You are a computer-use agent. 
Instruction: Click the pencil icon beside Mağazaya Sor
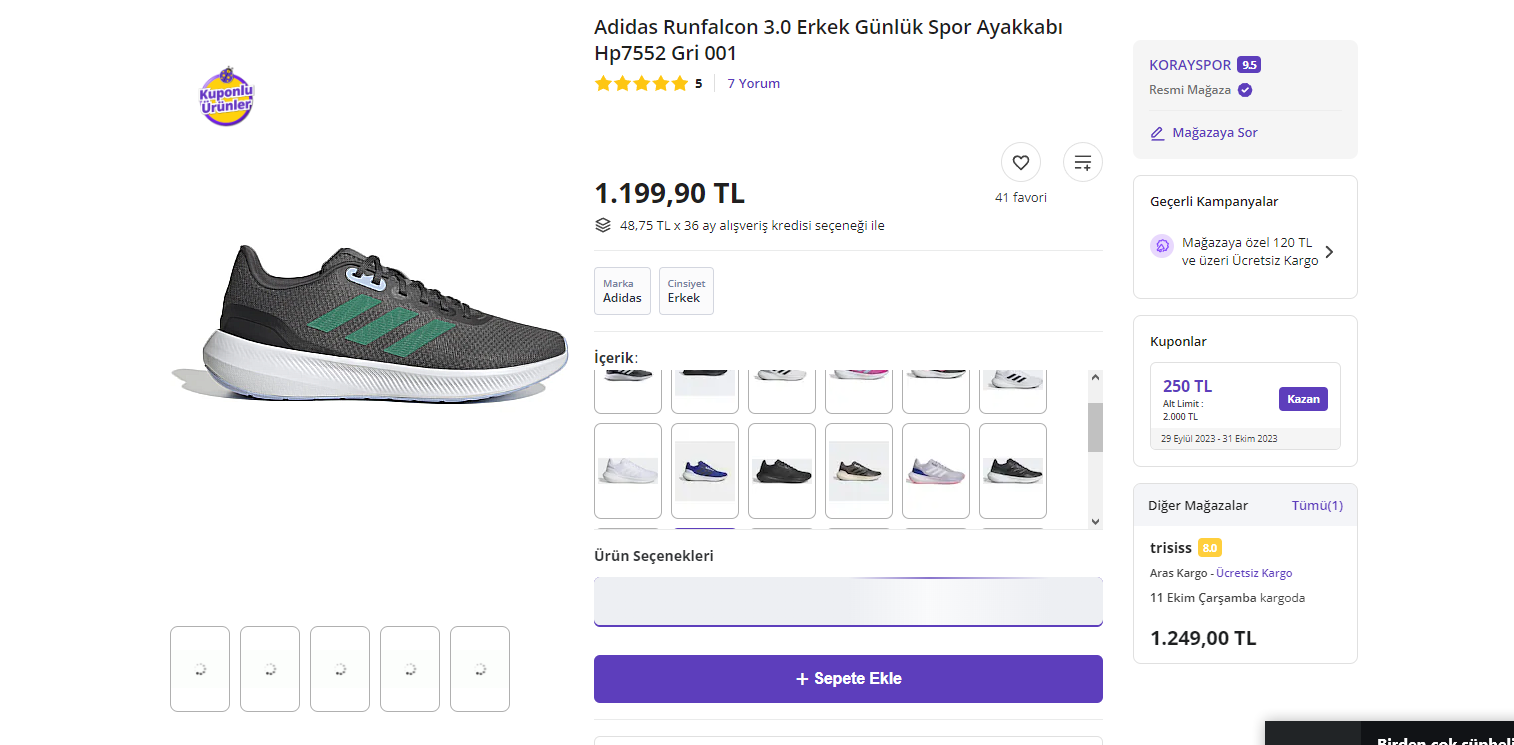pos(1158,133)
